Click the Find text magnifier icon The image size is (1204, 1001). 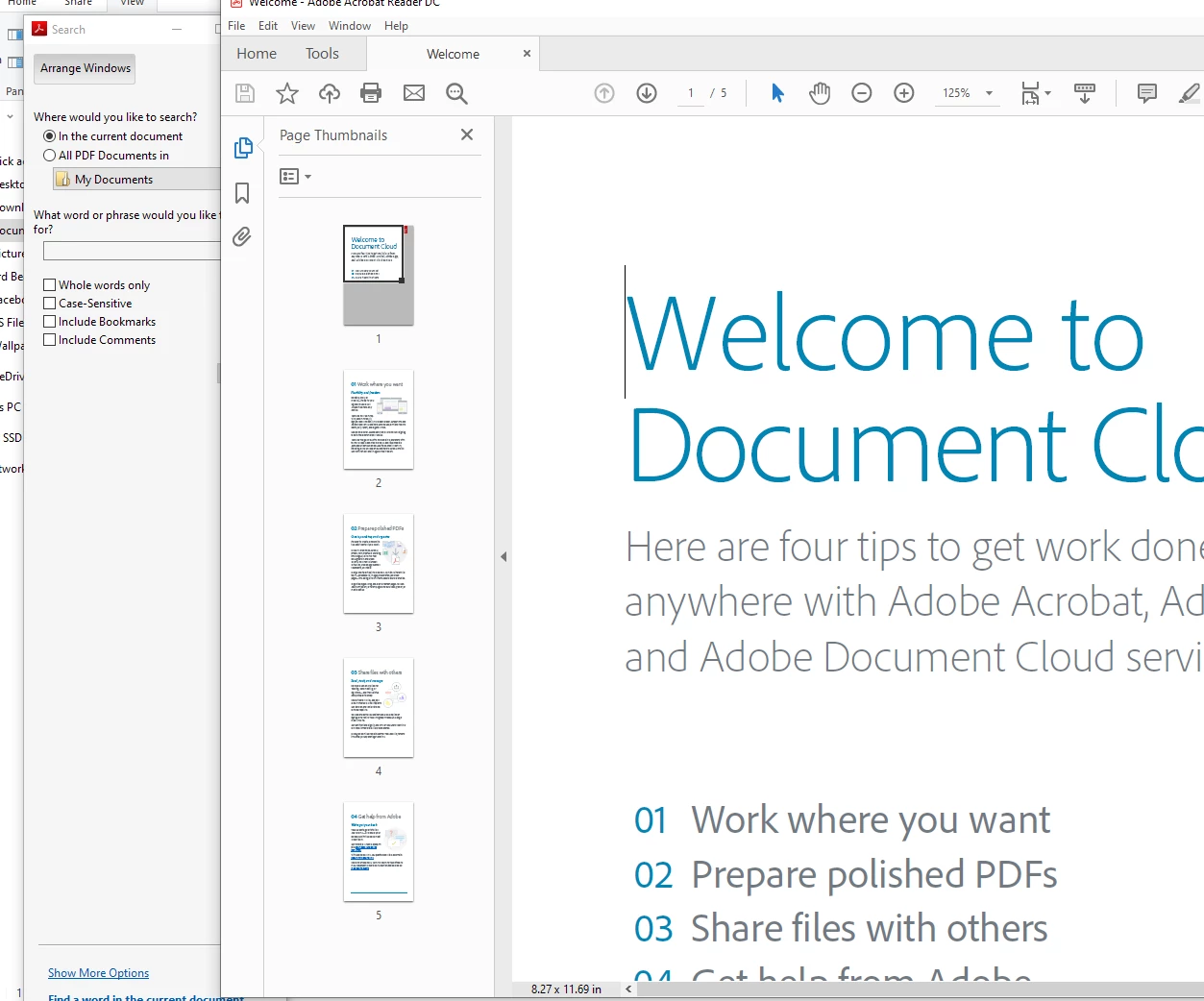pyautogui.click(x=456, y=93)
